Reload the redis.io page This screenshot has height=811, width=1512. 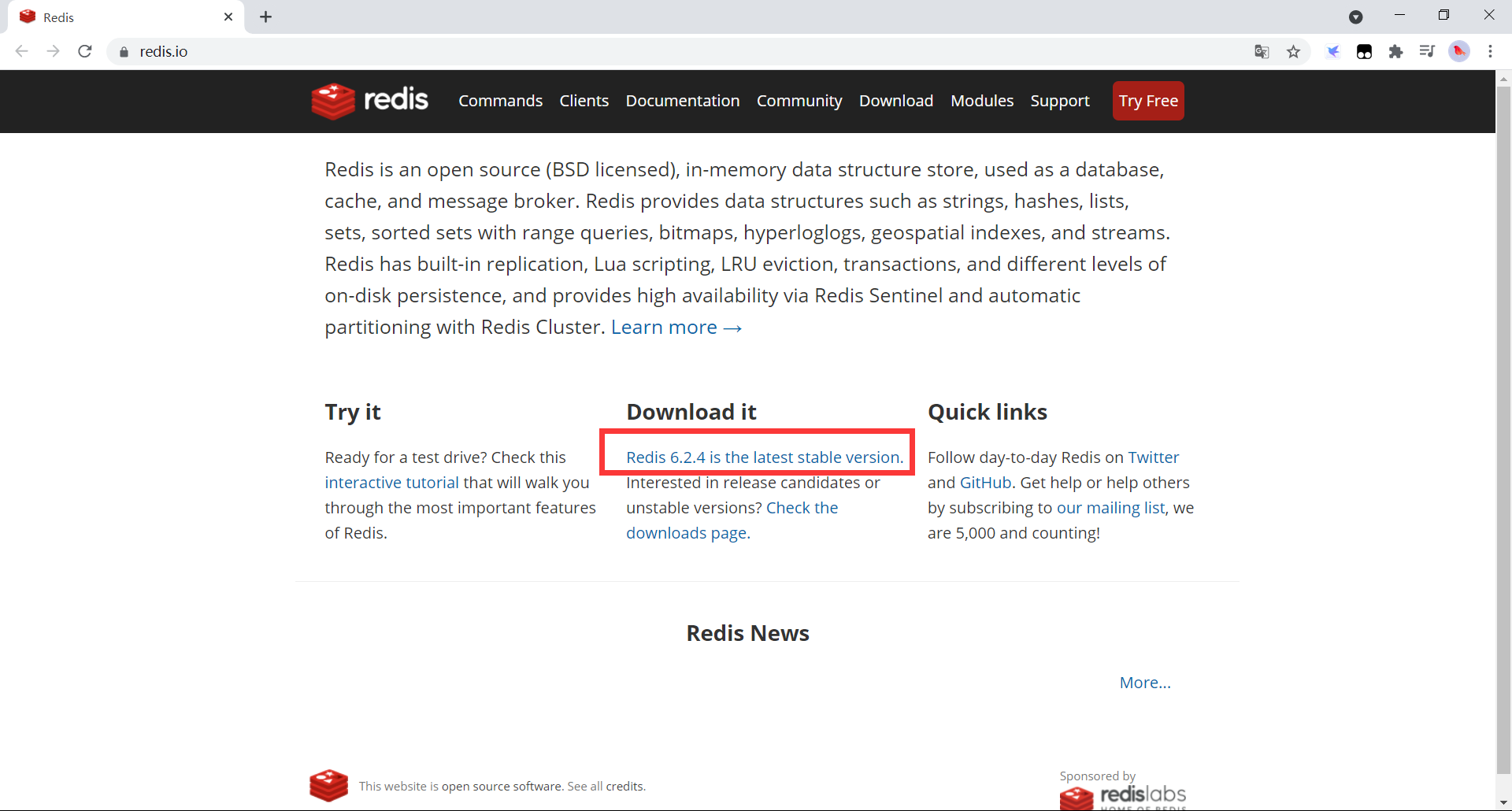[85, 51]
